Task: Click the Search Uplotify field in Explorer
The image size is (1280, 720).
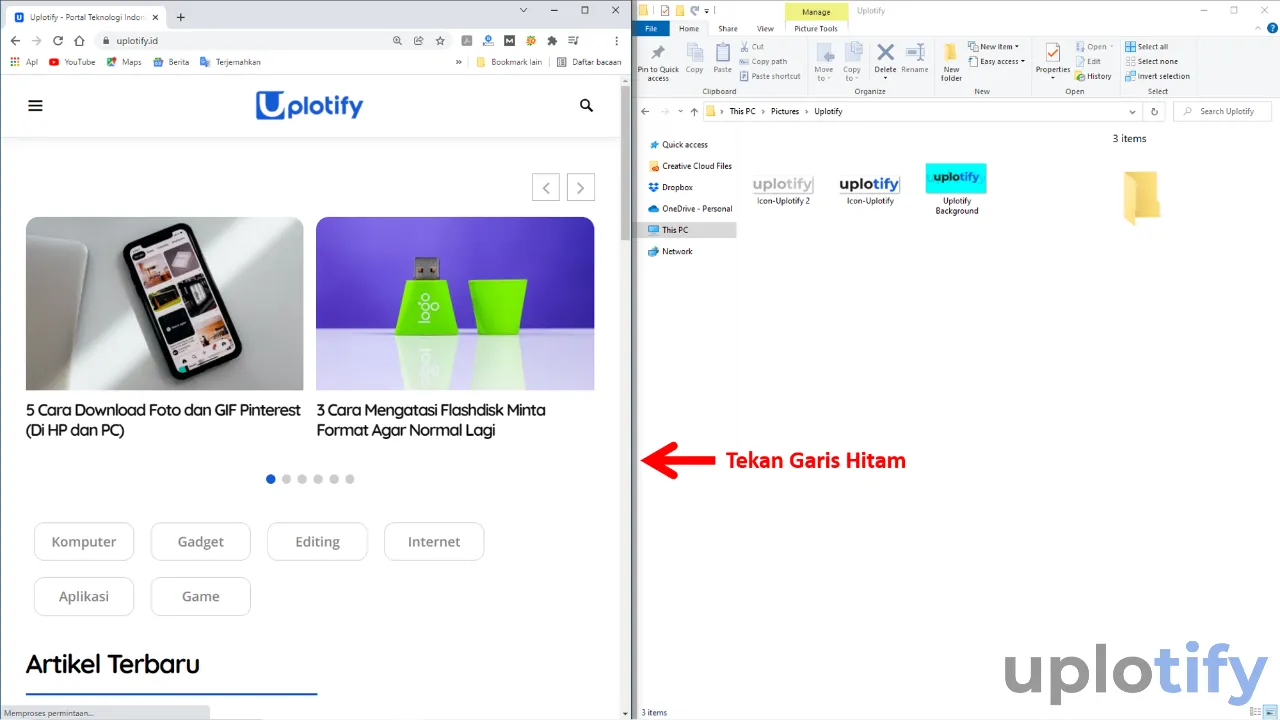Action: 1222,111
